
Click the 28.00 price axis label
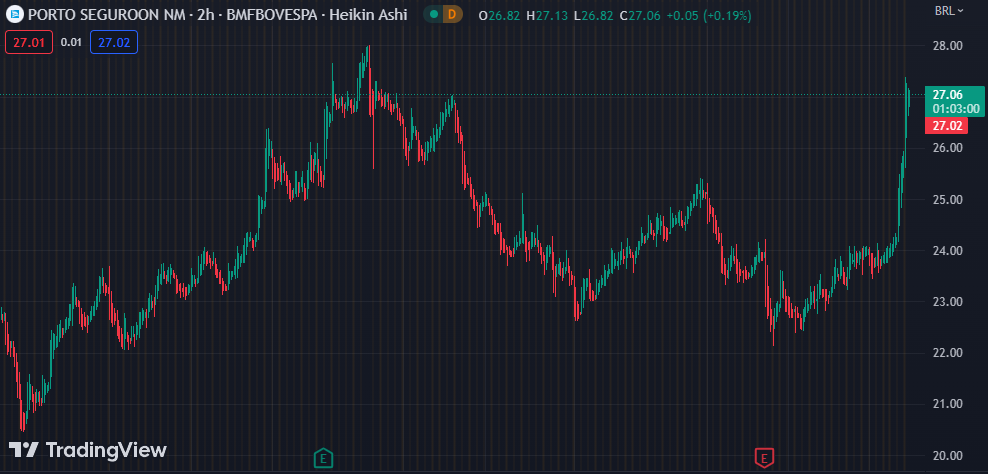(947, 46)
